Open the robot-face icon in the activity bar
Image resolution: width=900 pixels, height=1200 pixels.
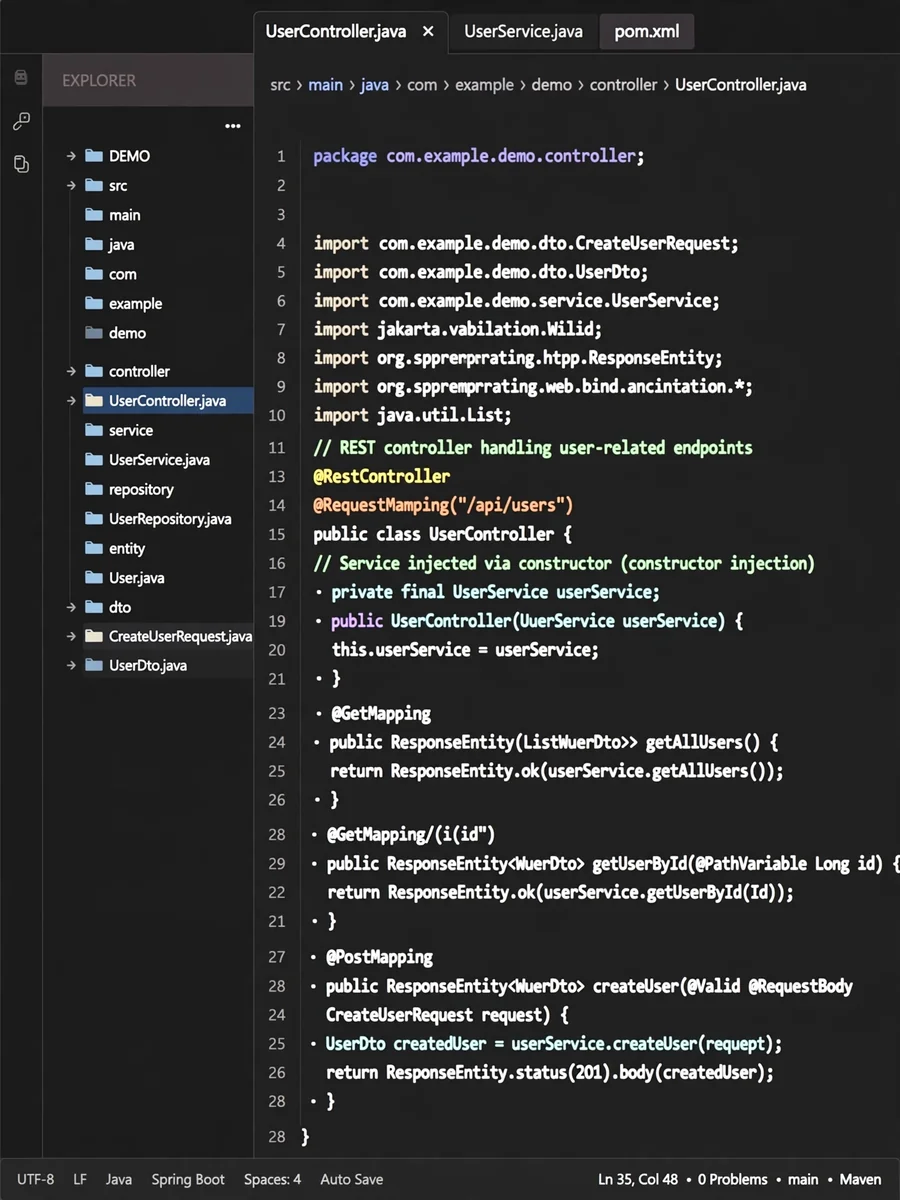21,78
